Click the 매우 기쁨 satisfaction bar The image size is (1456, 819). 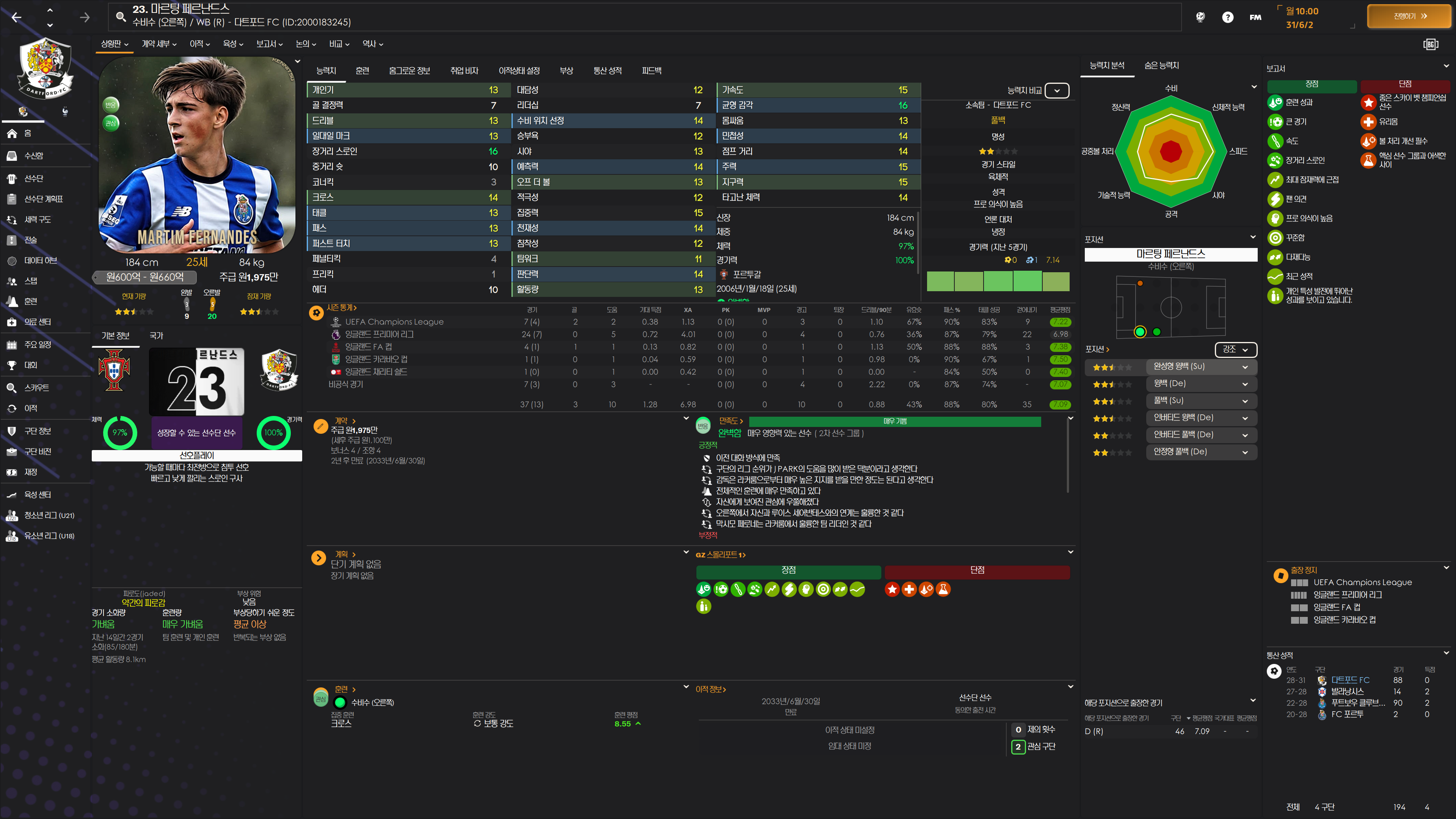pos(895,422)
